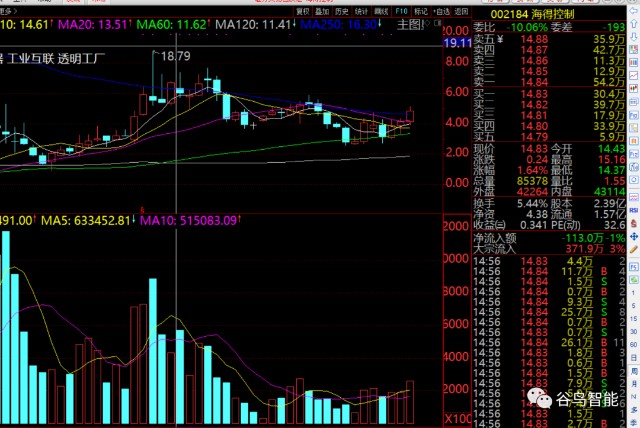
Task: Toggle the 自选 watchlist marker button
Action: coord(441,11)
